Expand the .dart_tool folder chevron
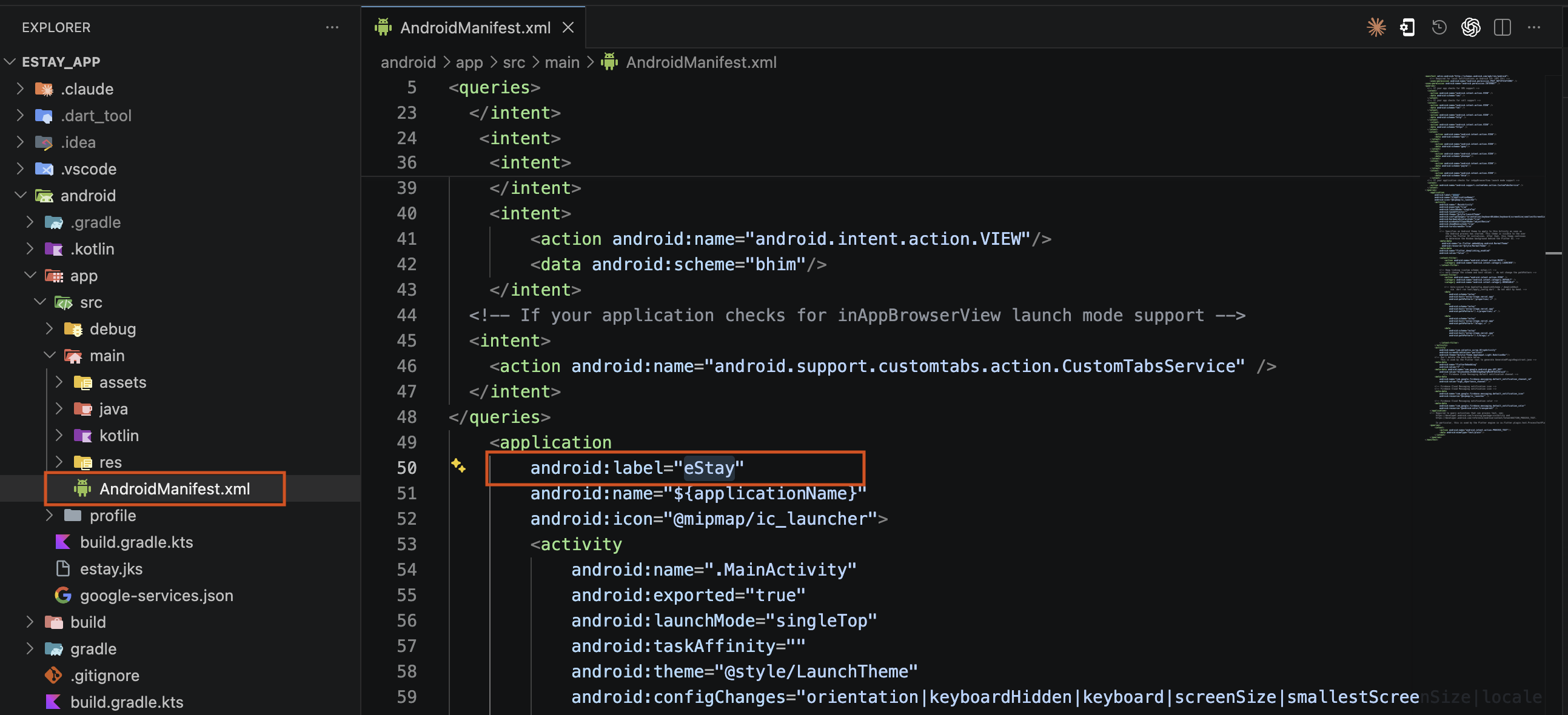The height and width of the screenshot is (715, 1568). pos(20,116)
